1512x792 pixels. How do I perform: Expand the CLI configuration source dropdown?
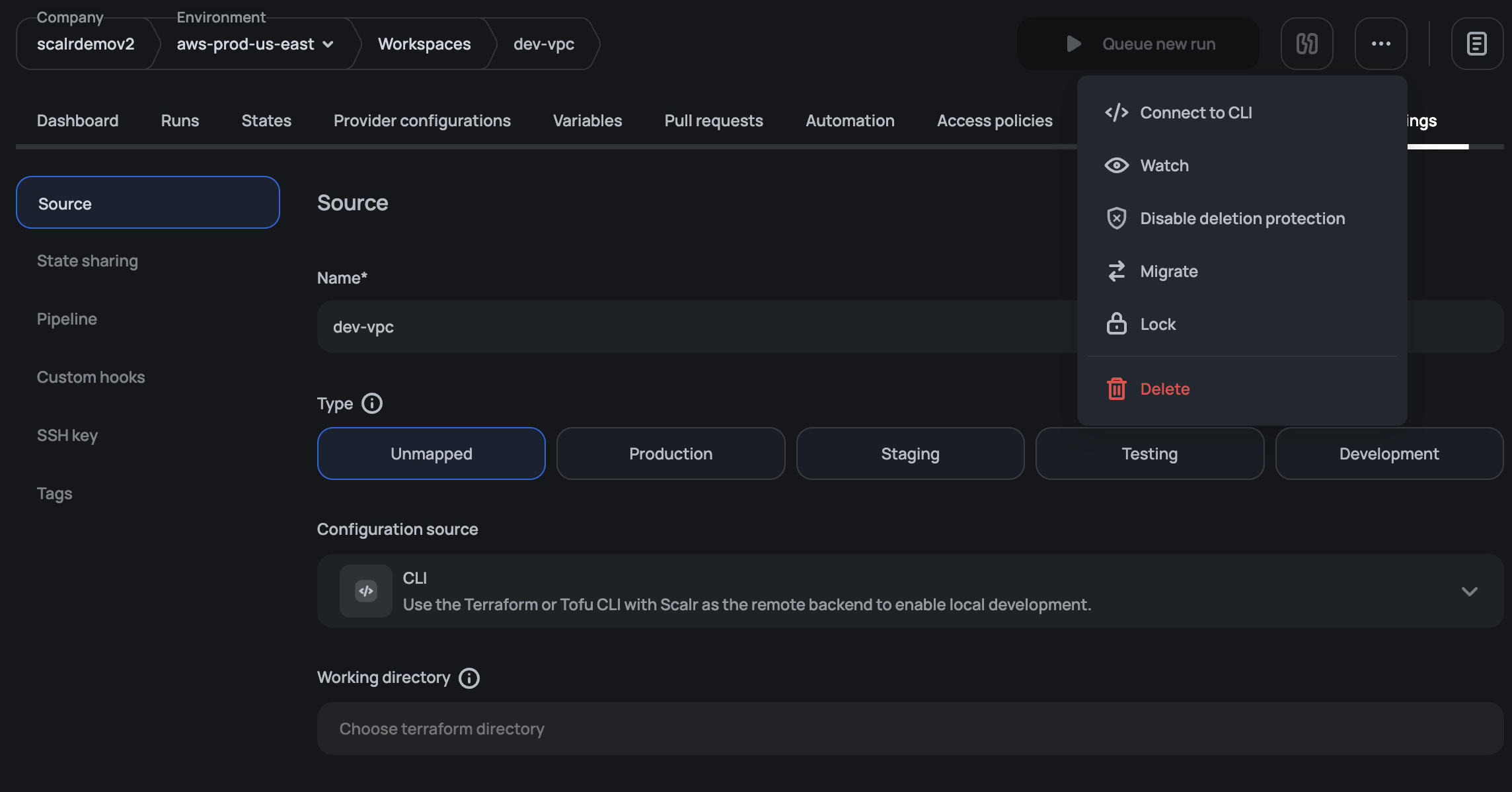click(x=1469, y=591)
